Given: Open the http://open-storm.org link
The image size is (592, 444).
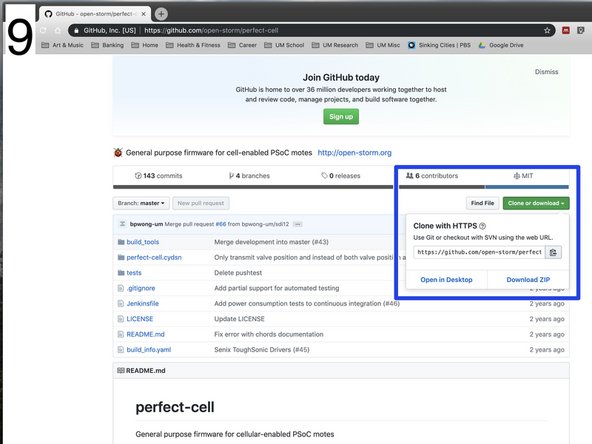Looking at the screenshot, I should 355,153.
